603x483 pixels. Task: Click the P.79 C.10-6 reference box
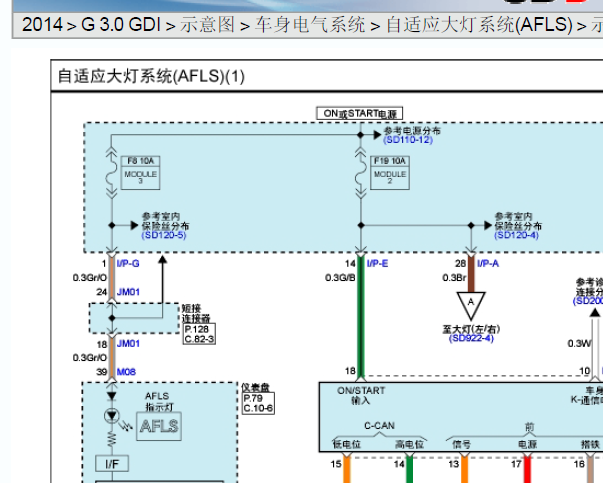coord(258,403)
